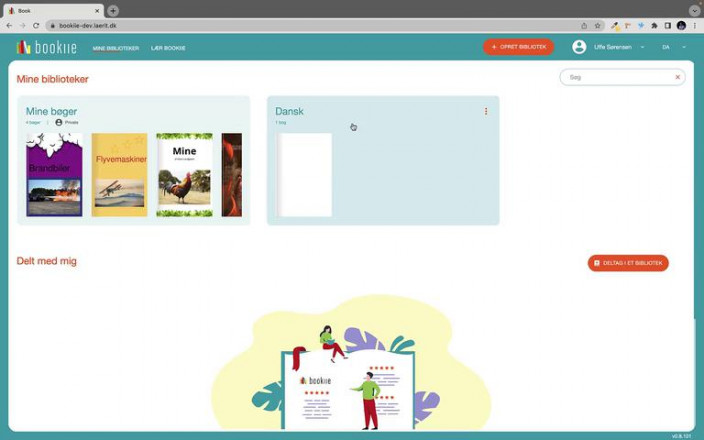Click into the Søg search field
The height and width of the screenshot is (440, 704).
[x=615, y=77]
